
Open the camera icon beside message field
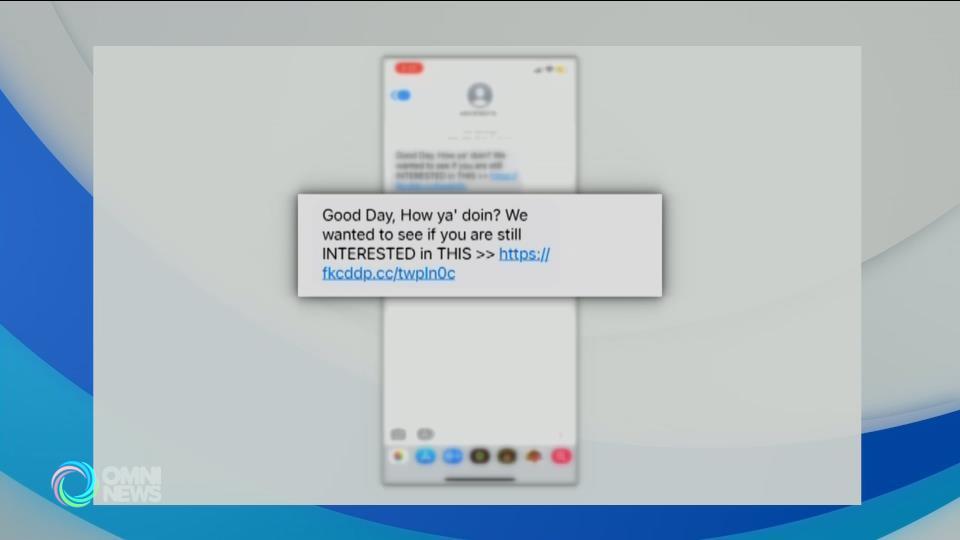point(398,434)
